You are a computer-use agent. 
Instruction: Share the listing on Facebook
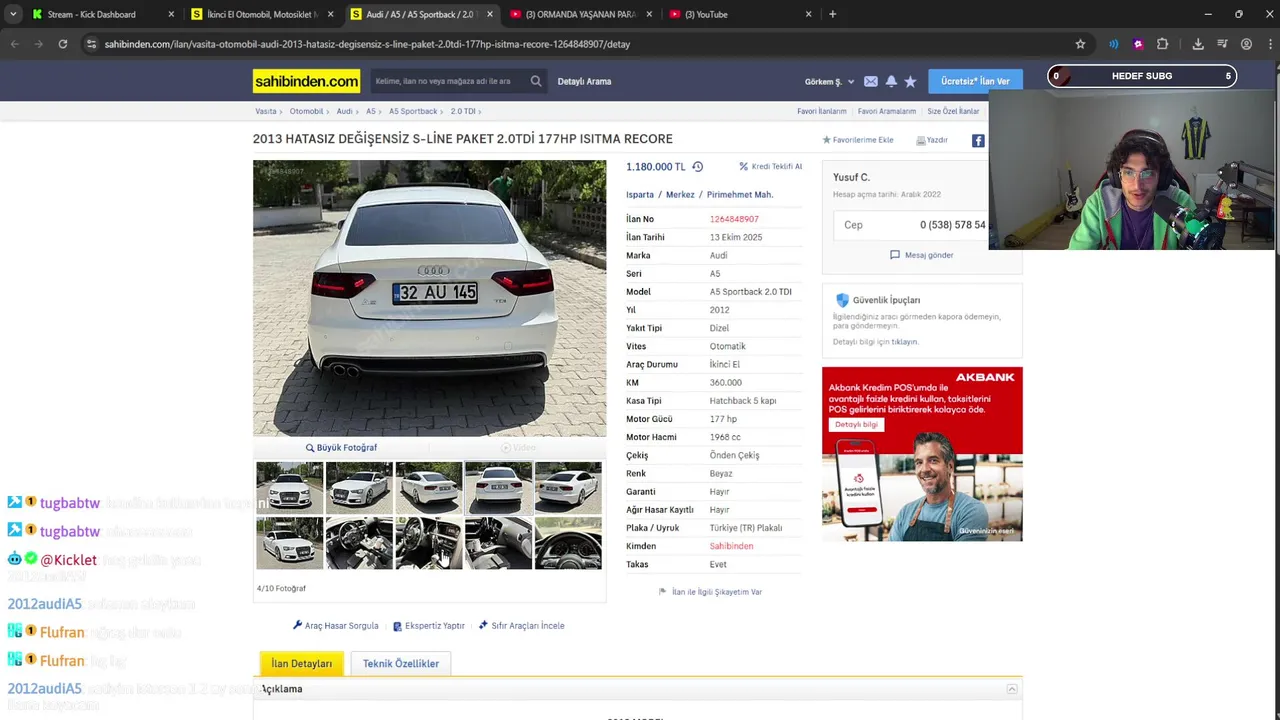978,141
